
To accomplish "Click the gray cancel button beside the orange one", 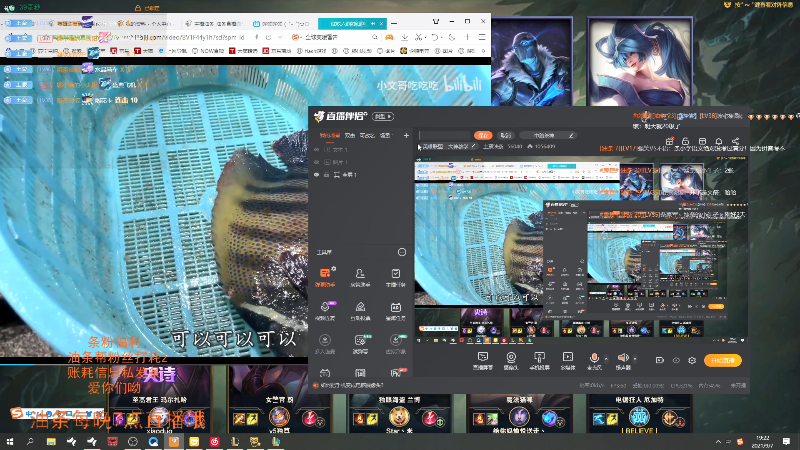I will pyautogui.click(x=505, y=135).
